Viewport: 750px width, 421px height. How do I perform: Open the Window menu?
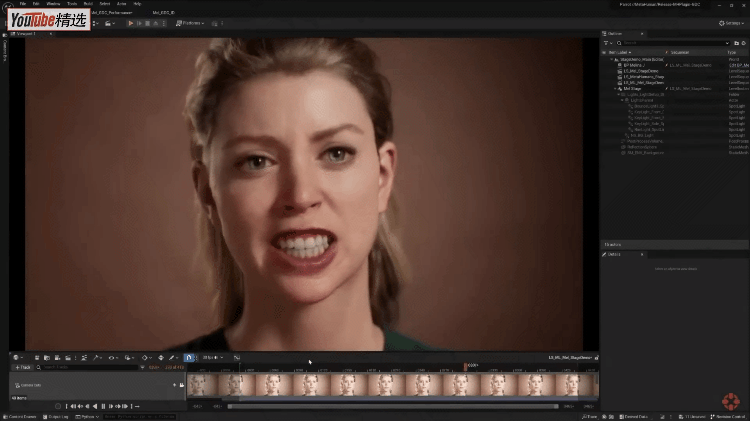53,3
